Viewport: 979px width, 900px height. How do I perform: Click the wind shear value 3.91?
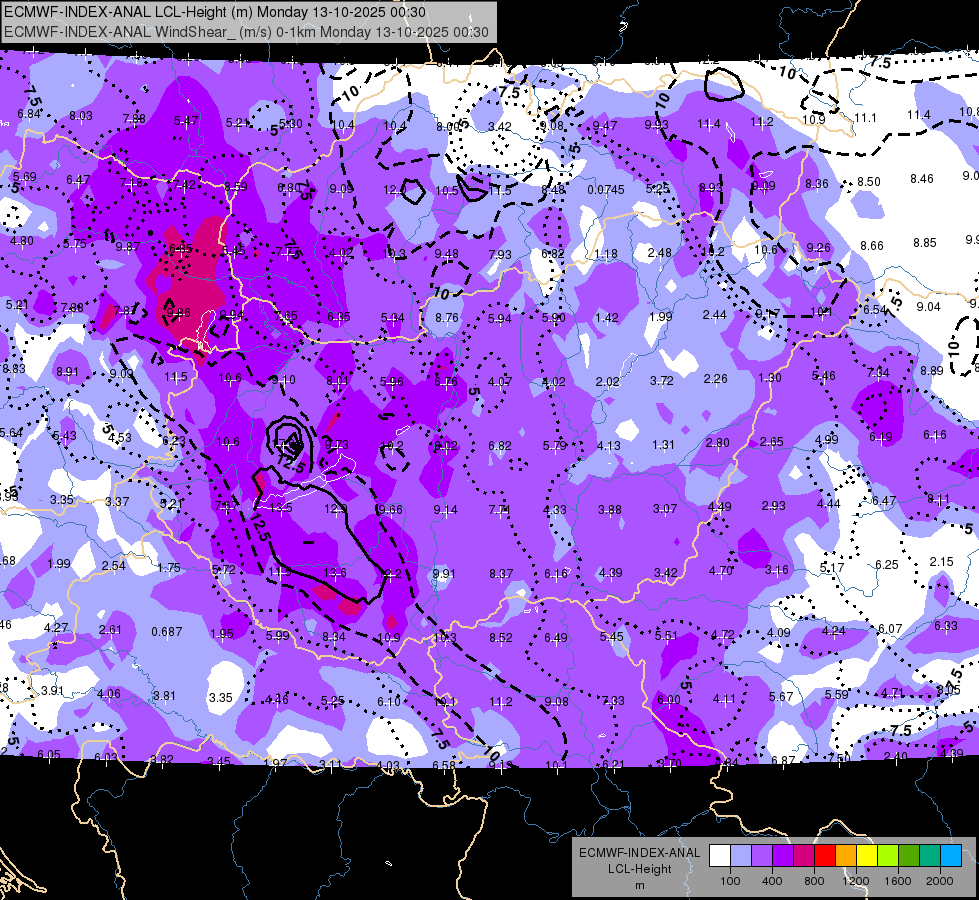pos(52,691)
